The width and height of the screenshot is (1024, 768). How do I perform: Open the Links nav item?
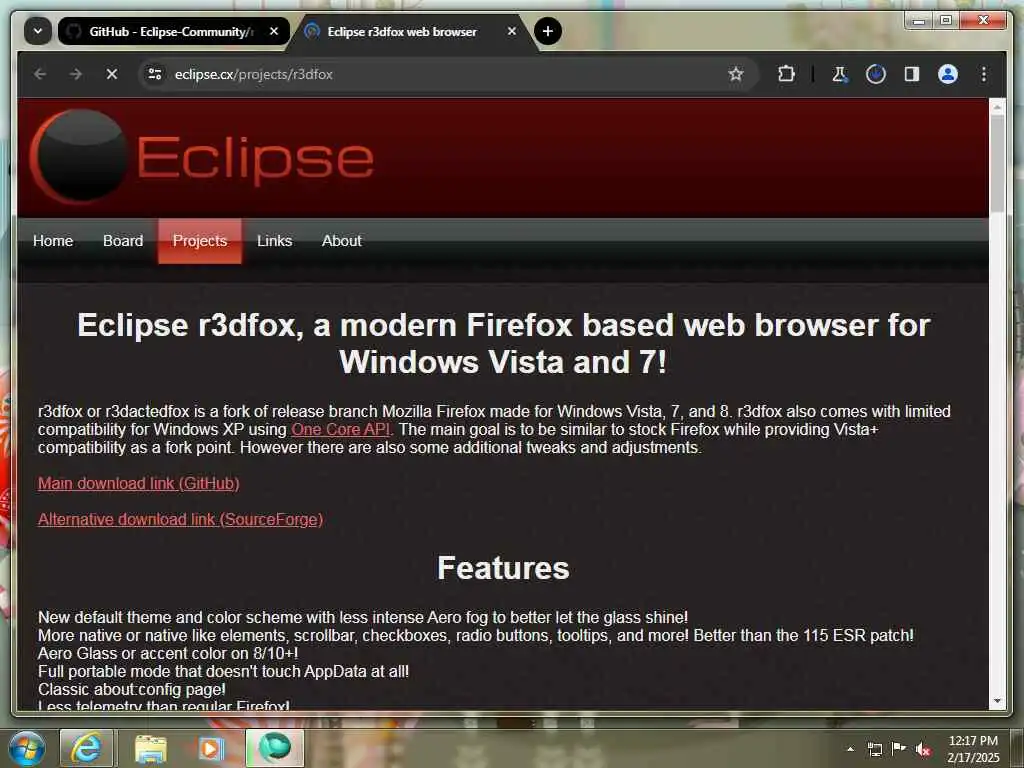[274, 241]
